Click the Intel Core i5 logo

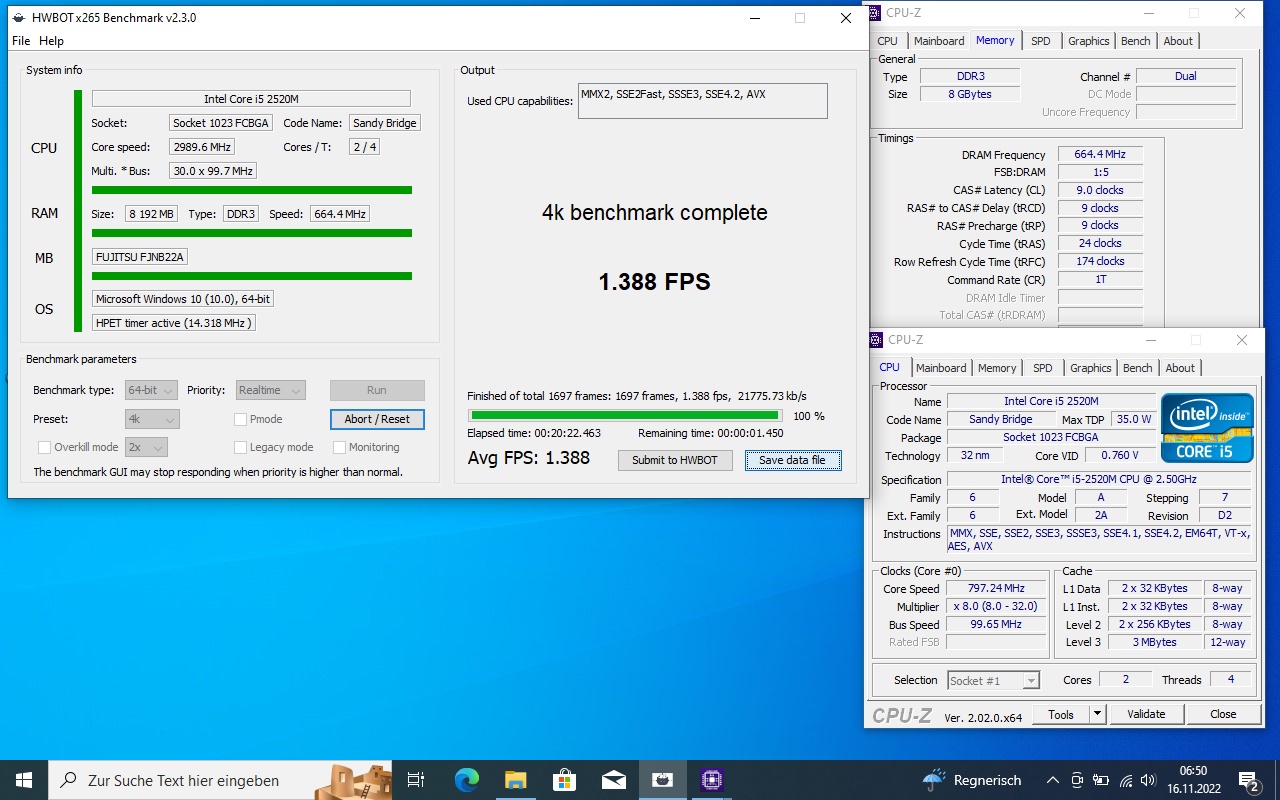click(1207, 428)
